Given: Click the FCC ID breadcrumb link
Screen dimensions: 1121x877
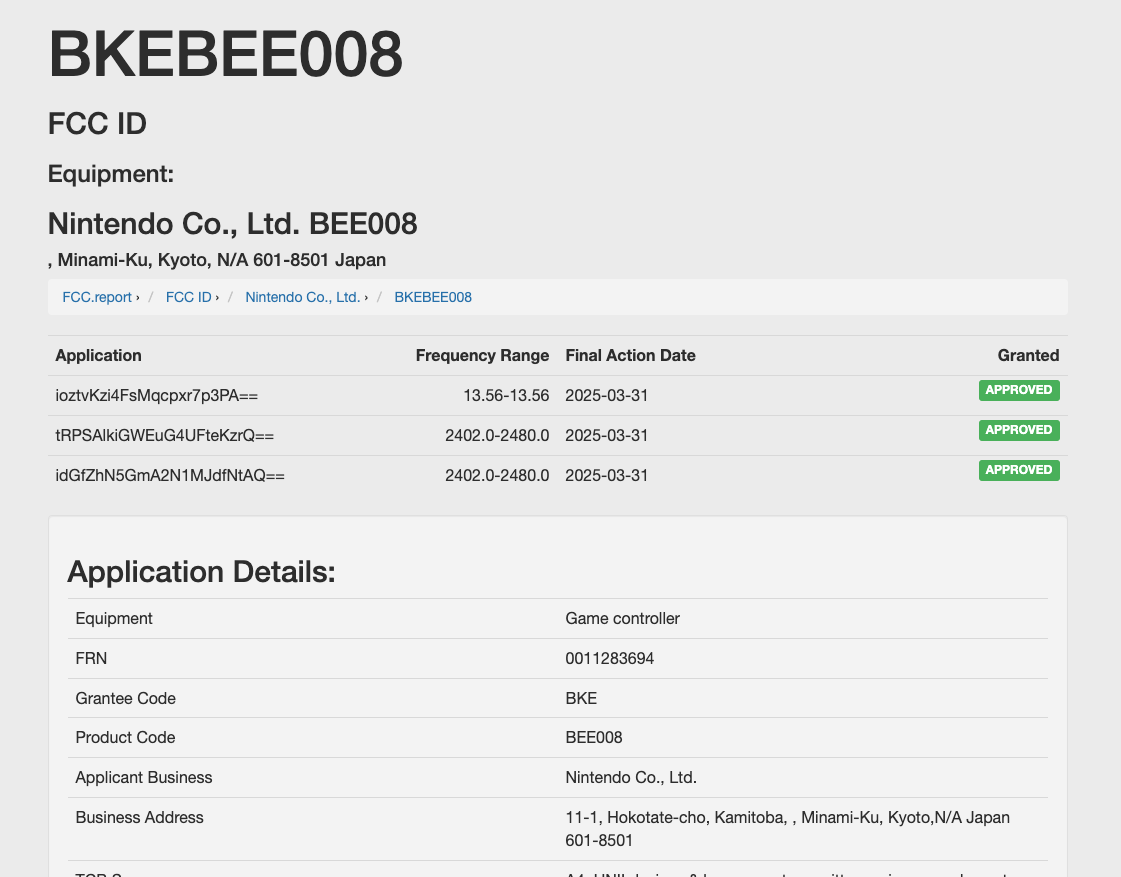Looking at the screenshot, I should pyautogui.click(x=189, y=297).
